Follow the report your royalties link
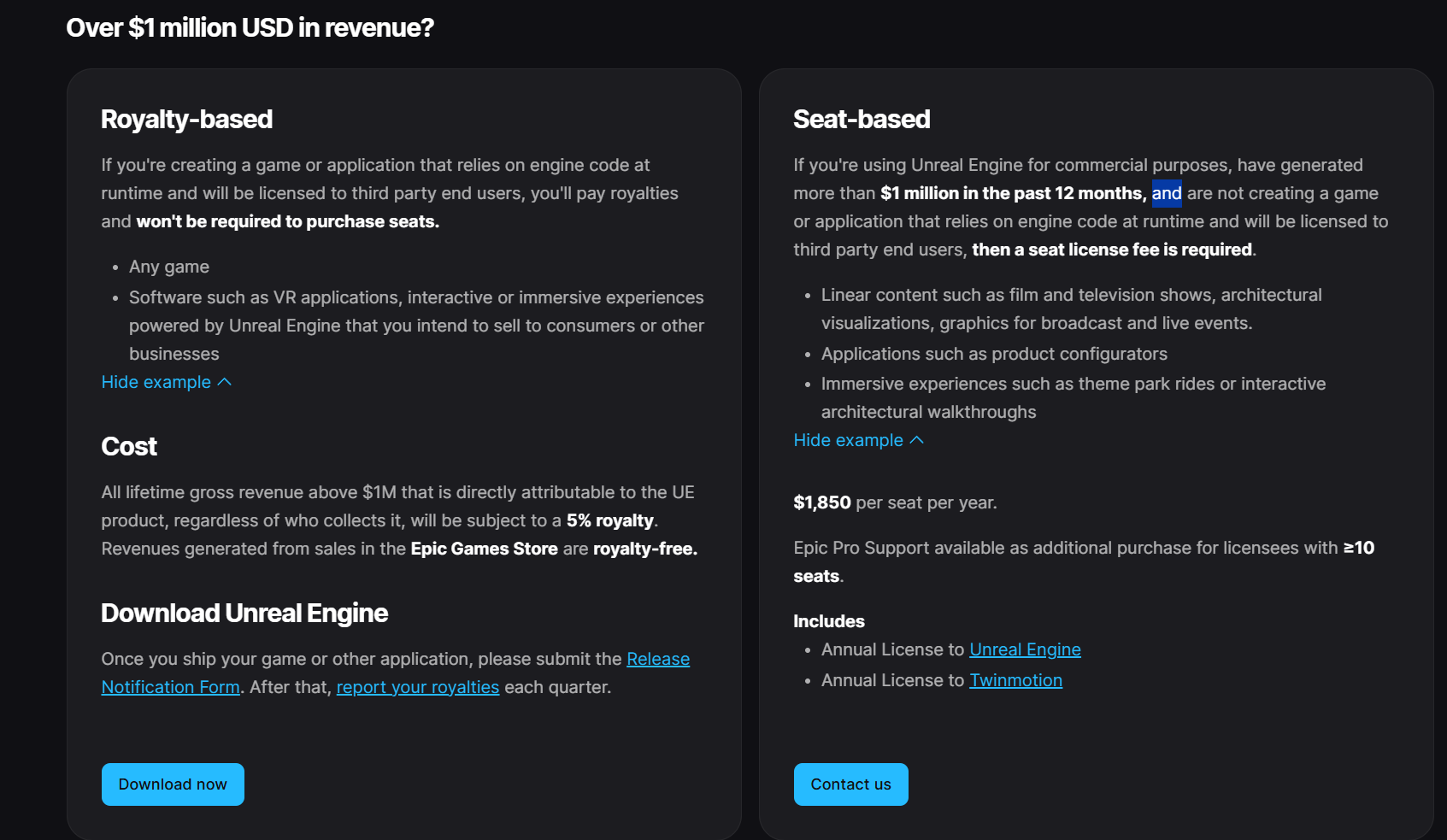 [x=417, y=687]
